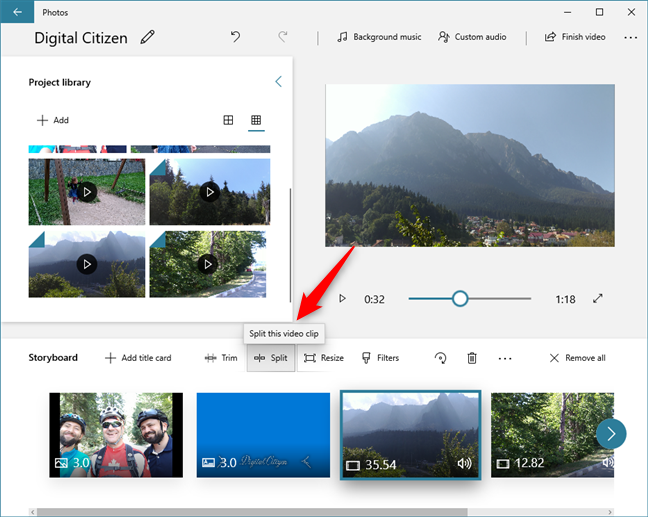Click the storyboard scrollbar right arrow
Image resolution: width=648 pixels, height=517 pixels.
(610, 512)
